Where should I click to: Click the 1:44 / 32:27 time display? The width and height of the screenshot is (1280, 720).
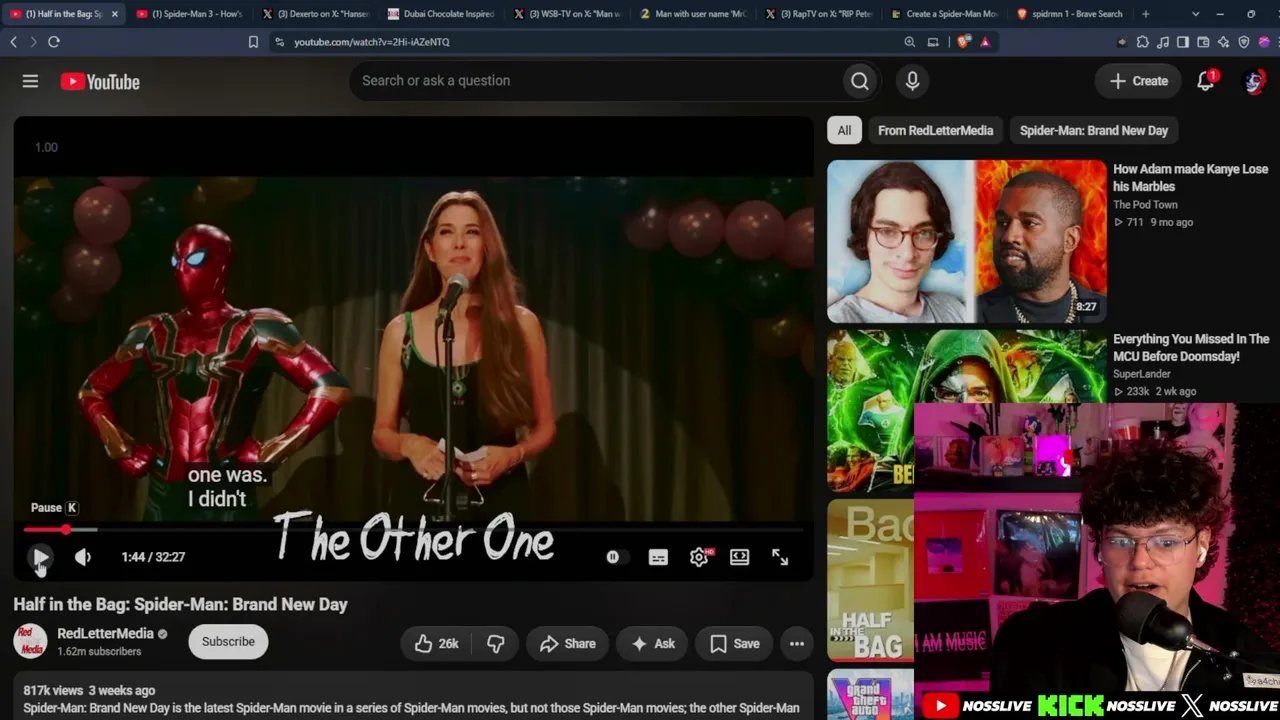(x=153, y=557)
